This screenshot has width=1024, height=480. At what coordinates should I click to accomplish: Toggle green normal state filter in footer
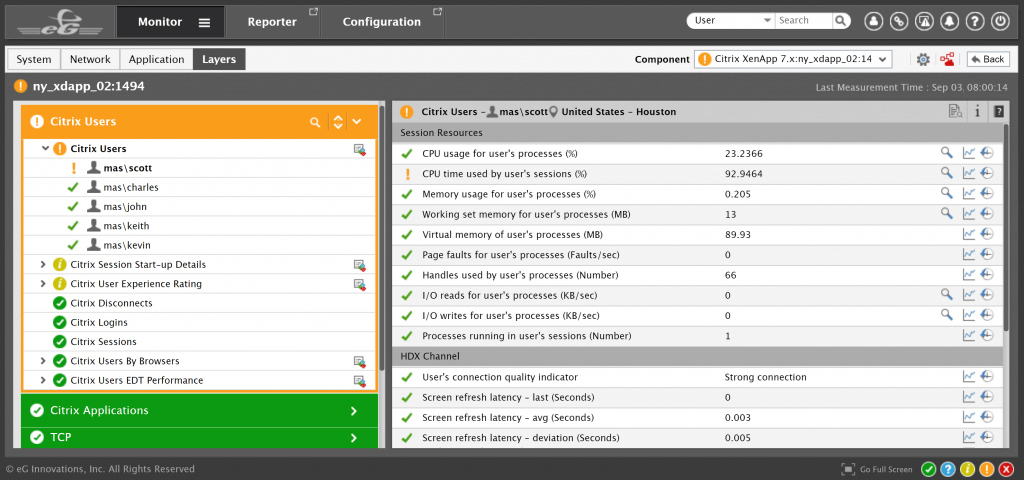(x=929, y=469)
